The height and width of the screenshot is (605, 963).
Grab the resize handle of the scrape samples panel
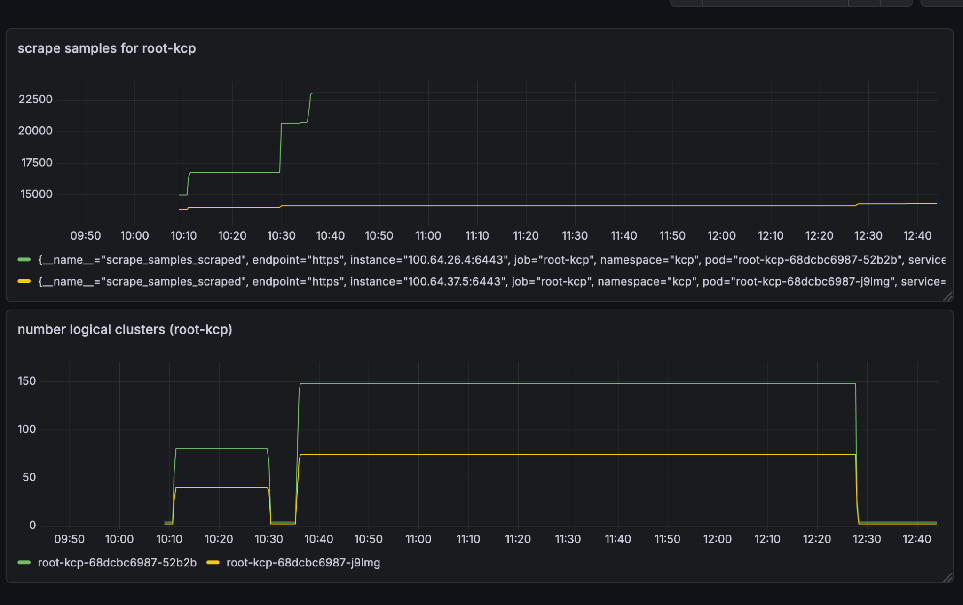click(948, 297)
